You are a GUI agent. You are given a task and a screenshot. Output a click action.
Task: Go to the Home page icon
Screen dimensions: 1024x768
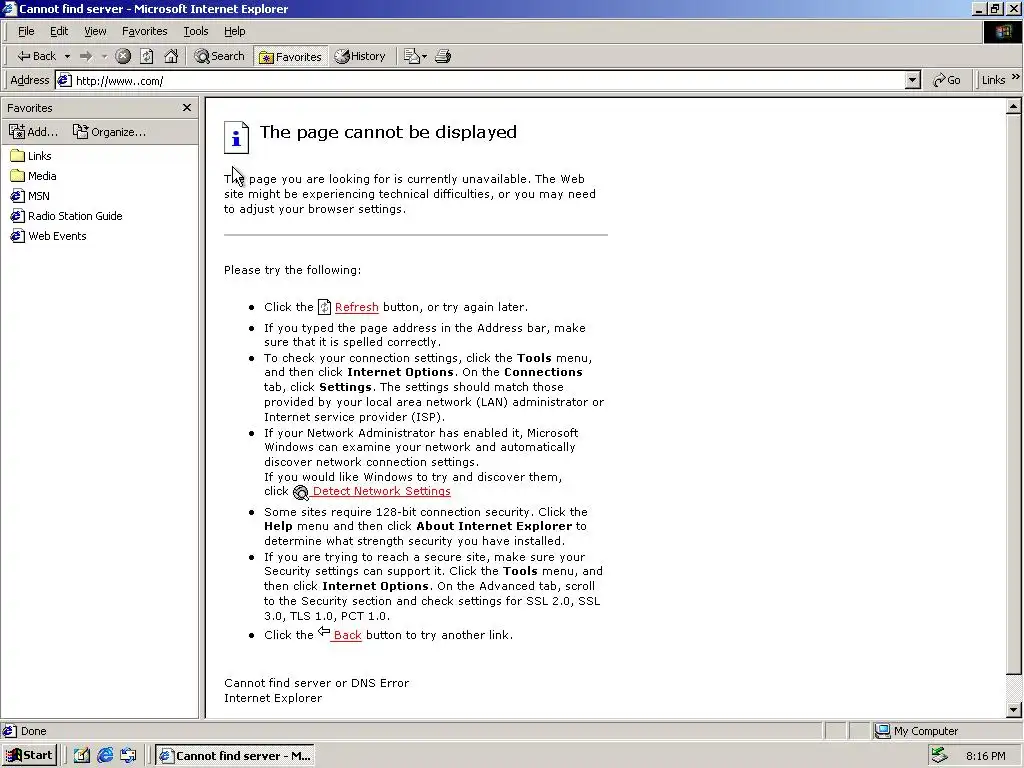point(171,56)
